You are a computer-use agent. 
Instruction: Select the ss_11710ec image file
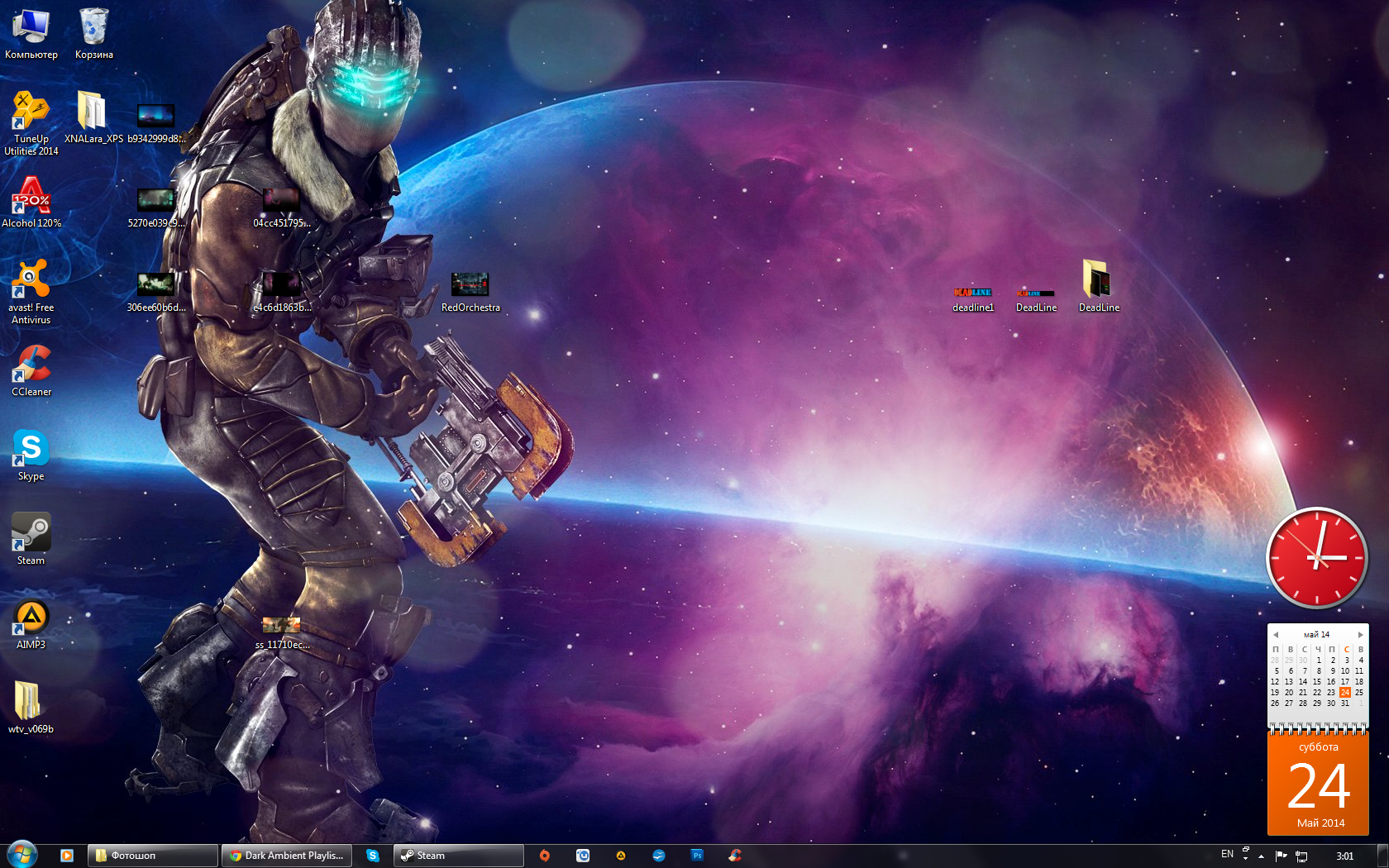coord(282,632)
